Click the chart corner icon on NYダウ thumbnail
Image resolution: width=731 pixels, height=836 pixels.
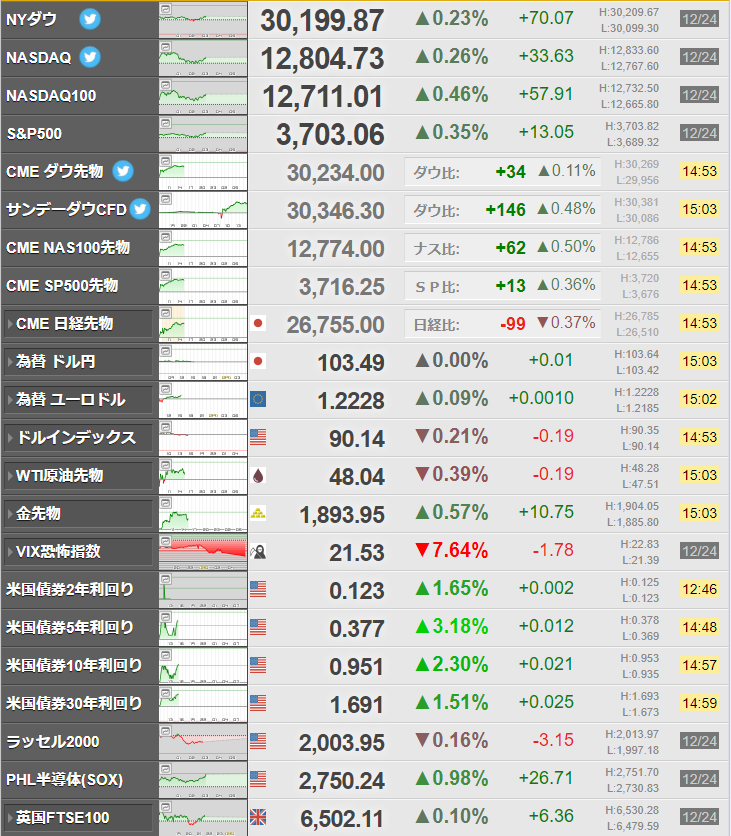click(166, 9)
